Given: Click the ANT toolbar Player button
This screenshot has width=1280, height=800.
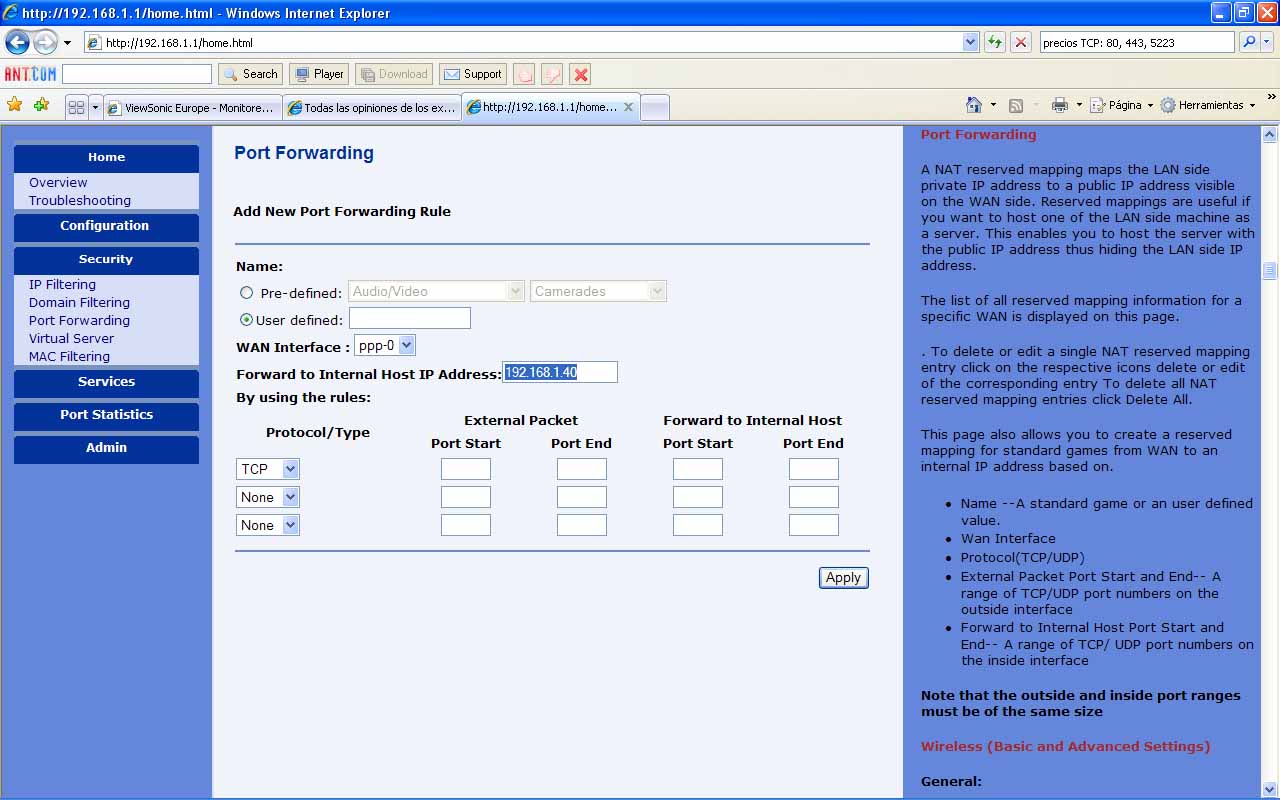Looking at the screenshot, I should 318,74.
